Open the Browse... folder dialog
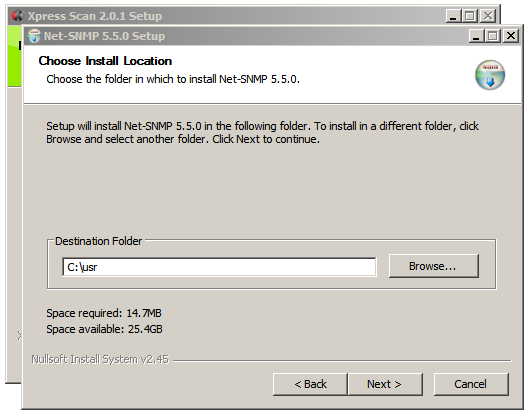527x414 pixels. click(434, 266)
